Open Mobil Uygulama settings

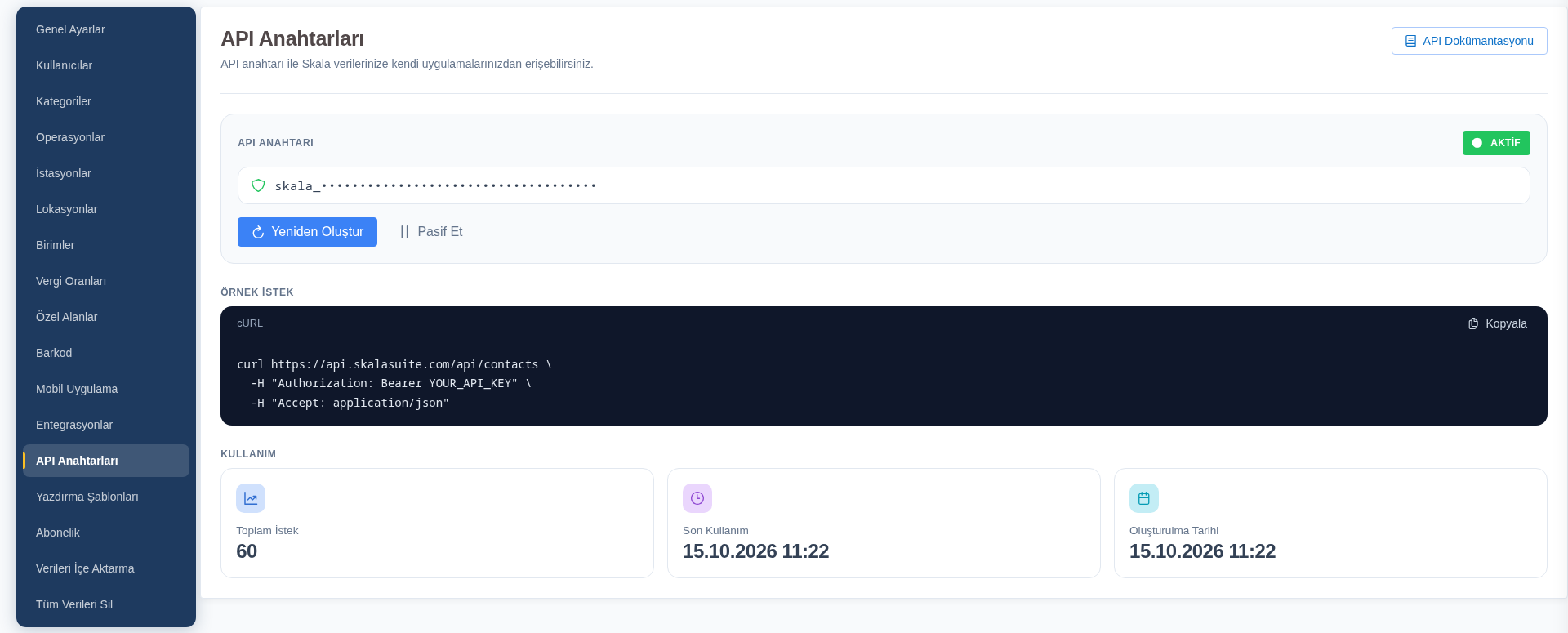coord(106,389)
